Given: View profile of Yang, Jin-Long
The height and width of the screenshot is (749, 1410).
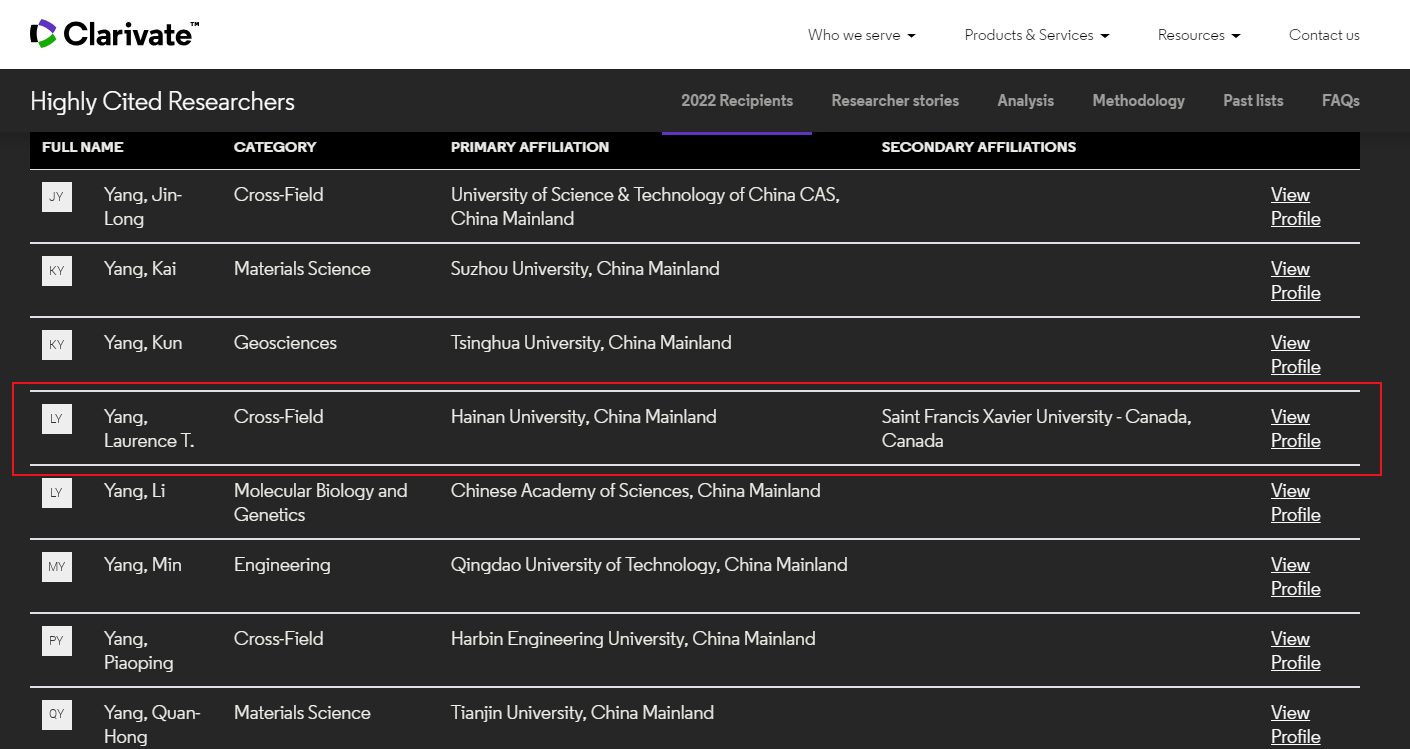Looking at the screenshot, I should [x=1295, y=207].
